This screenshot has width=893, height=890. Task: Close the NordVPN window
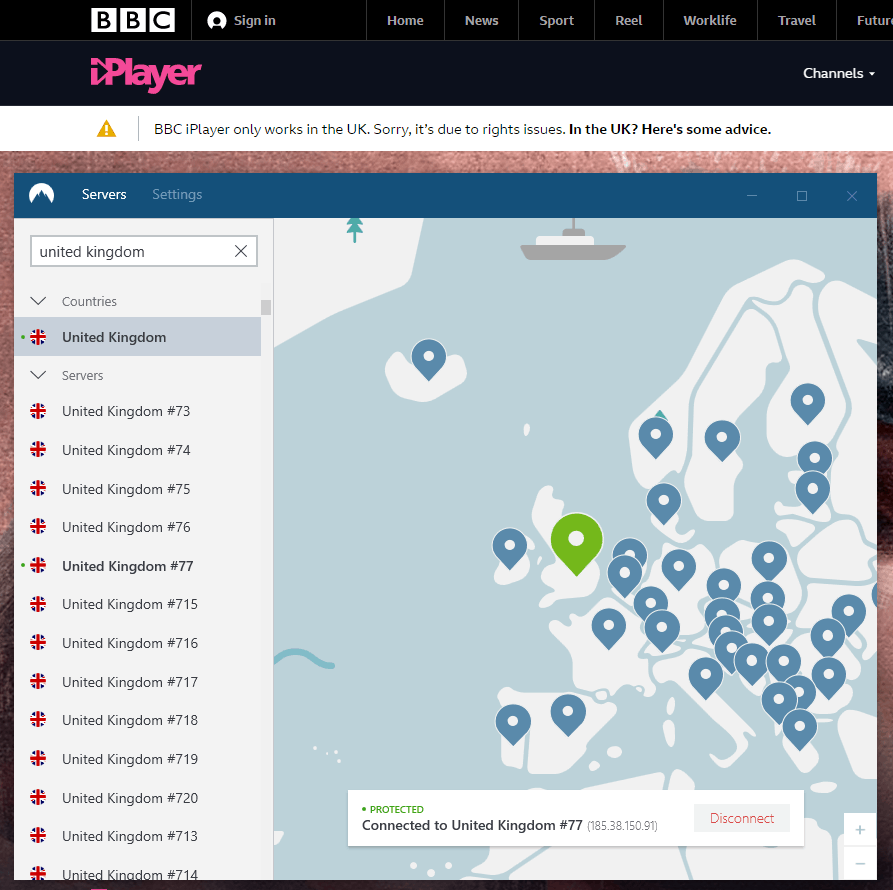point(852,196)
